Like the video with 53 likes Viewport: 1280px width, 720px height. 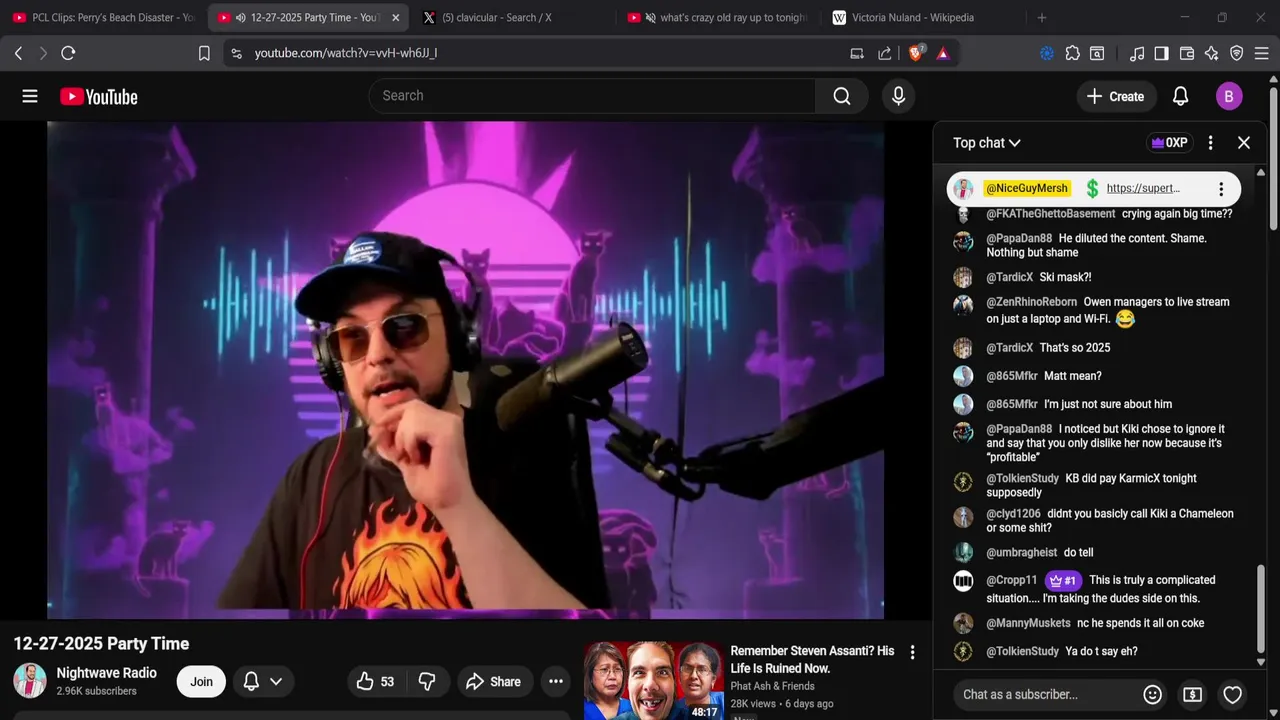[375, 681]
